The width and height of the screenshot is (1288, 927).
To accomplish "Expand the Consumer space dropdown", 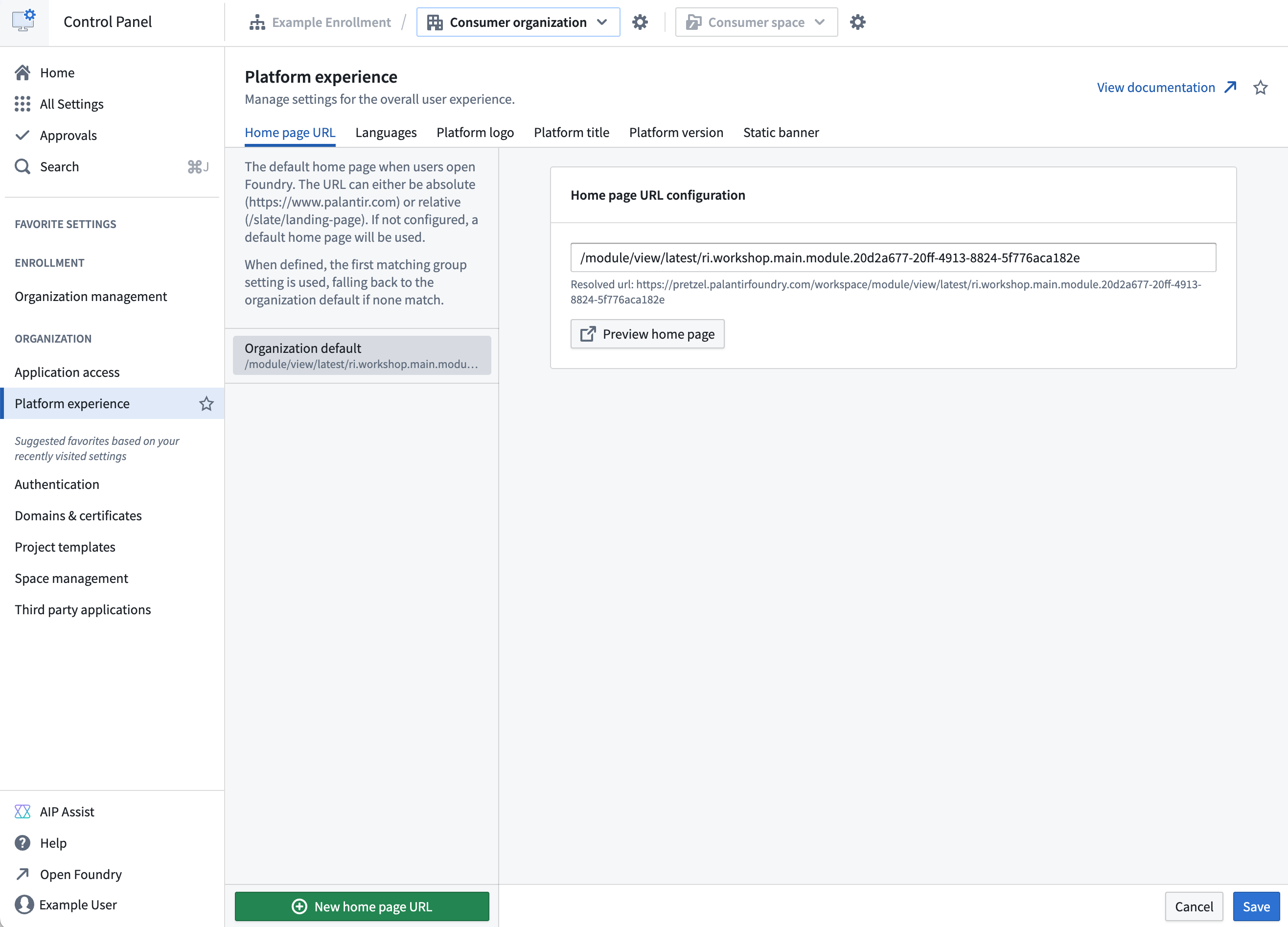I will click(x=756, y=22).
